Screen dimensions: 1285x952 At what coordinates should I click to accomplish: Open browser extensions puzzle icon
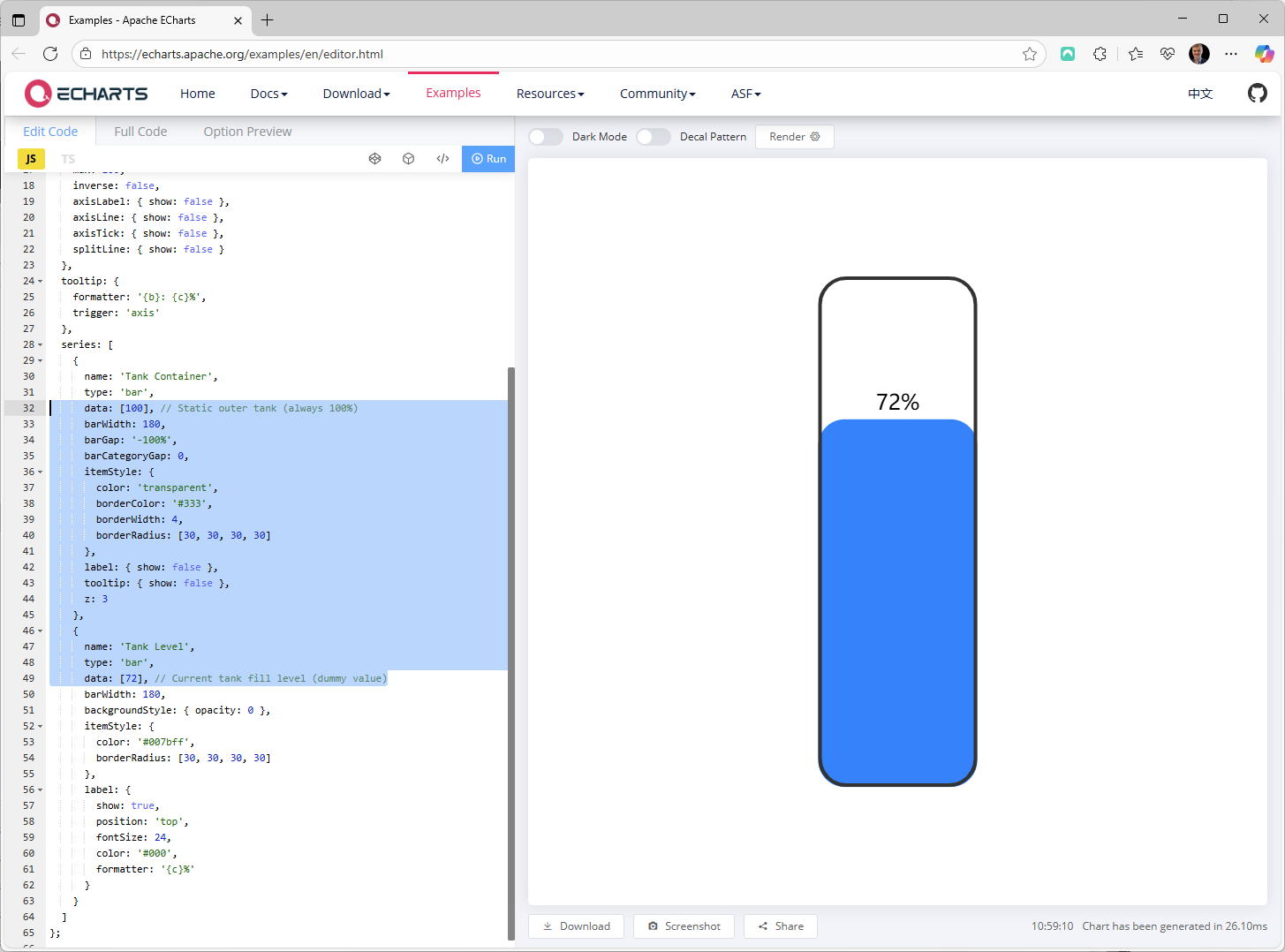(x=1100, y=54)
